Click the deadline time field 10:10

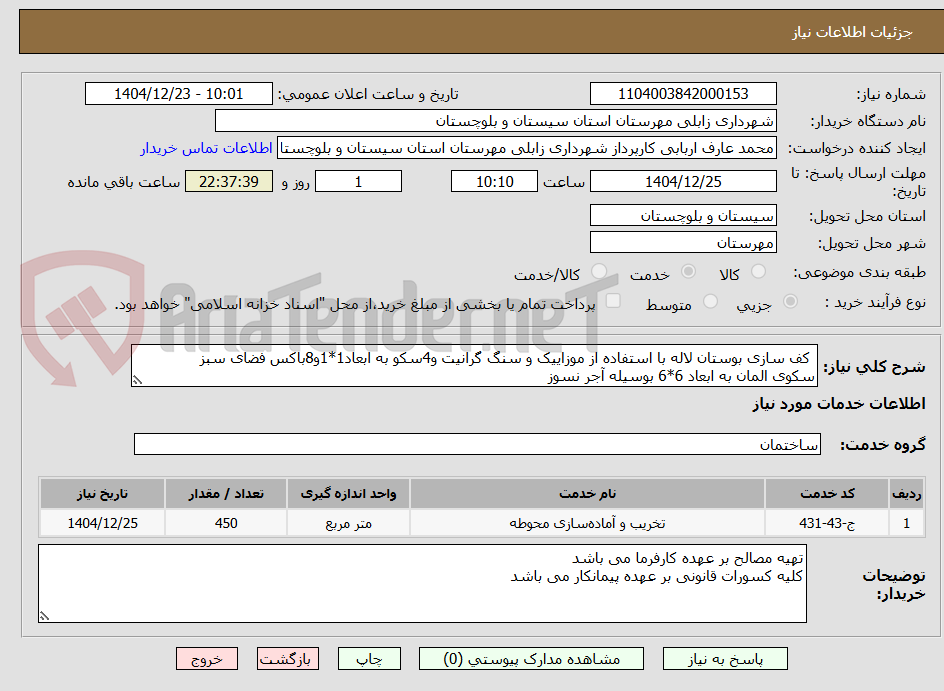[x=494, y=181]
